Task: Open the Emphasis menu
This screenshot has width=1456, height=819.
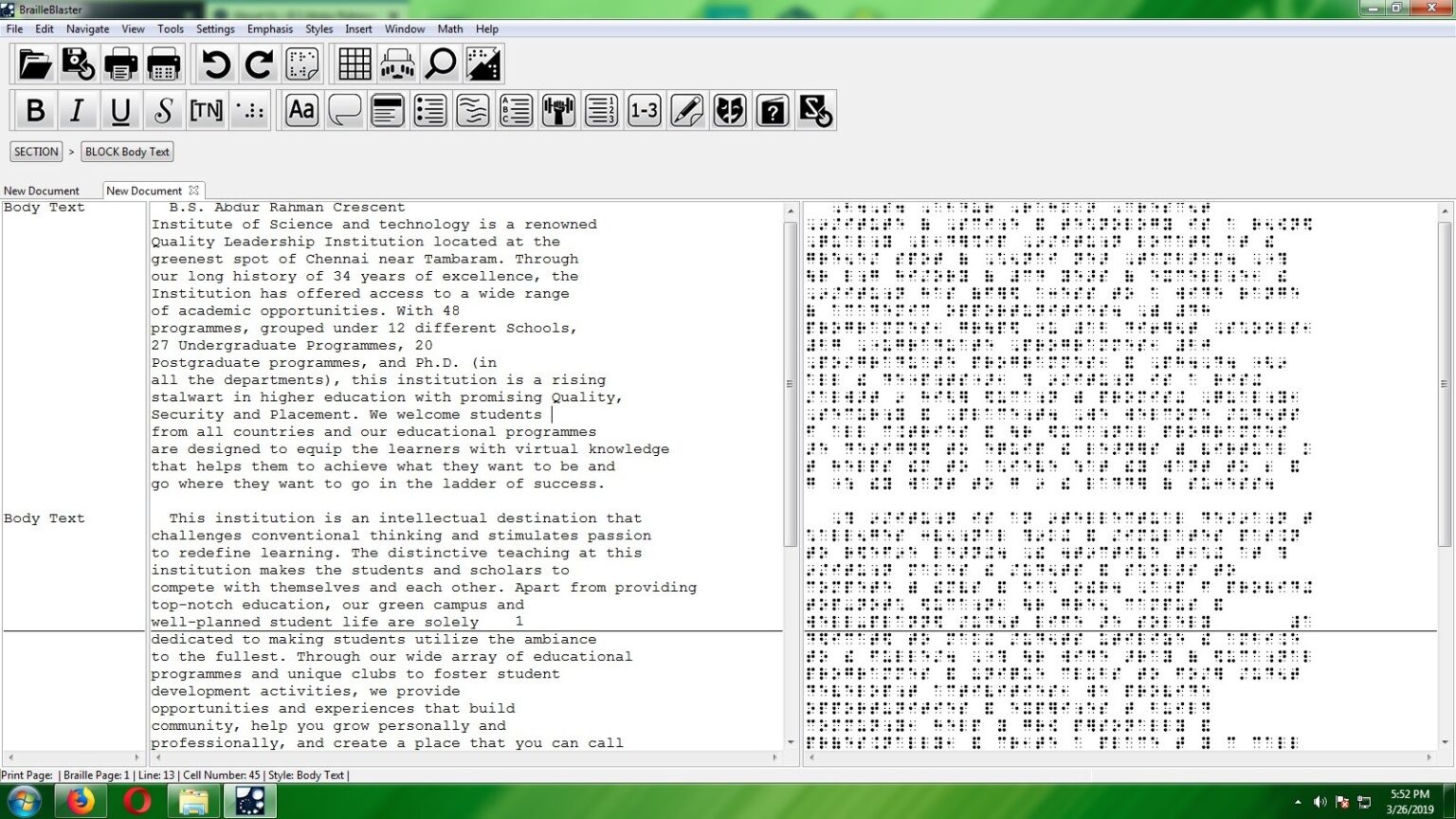Action: point(269,29)
